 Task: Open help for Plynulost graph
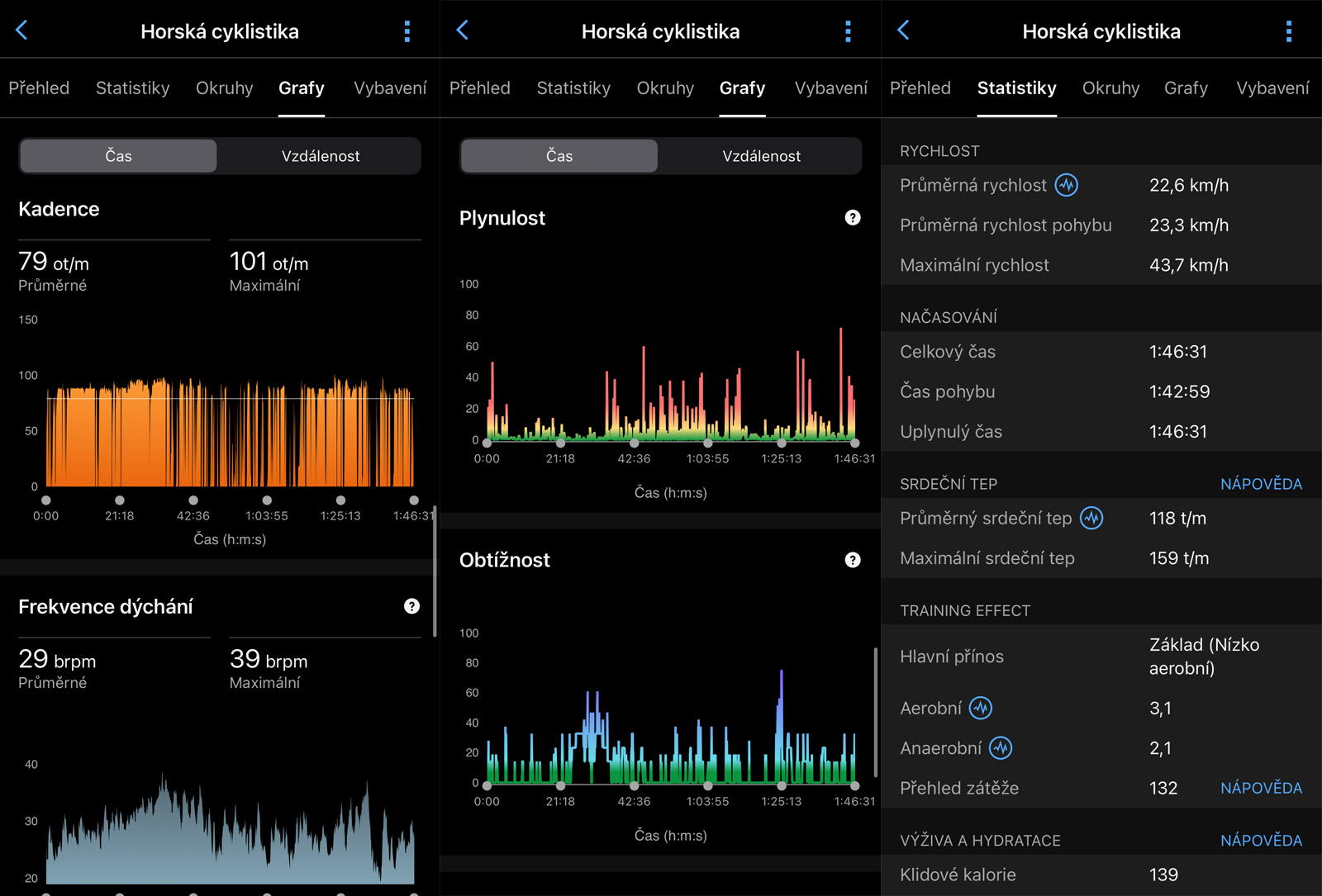853,218
